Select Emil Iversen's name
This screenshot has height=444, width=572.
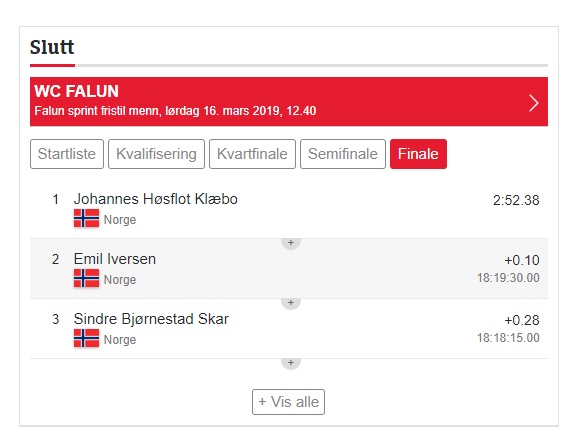(x=115, y=259)
